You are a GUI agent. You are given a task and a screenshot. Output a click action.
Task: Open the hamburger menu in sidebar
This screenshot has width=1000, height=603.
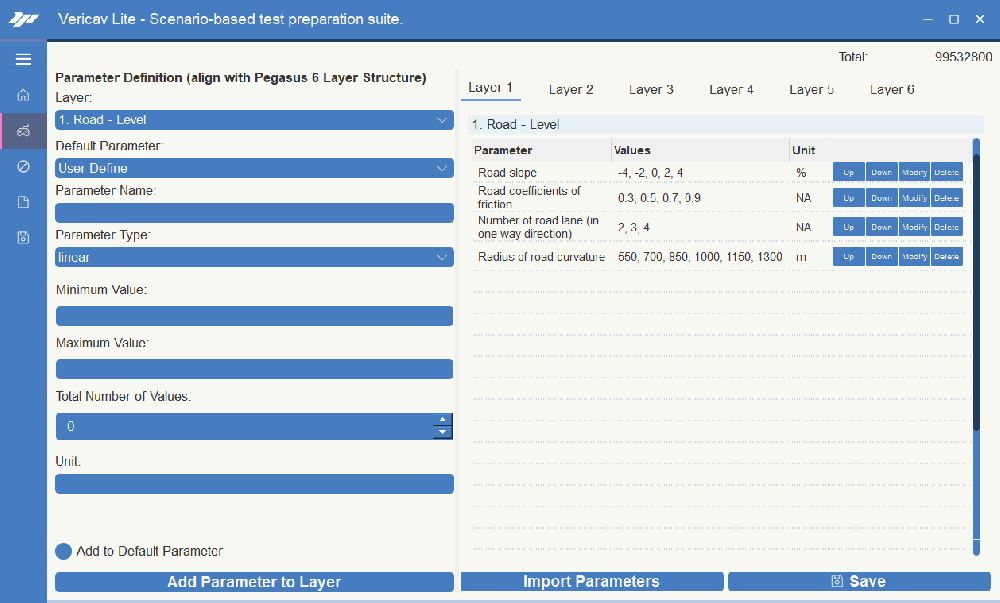tap(23, 60)
